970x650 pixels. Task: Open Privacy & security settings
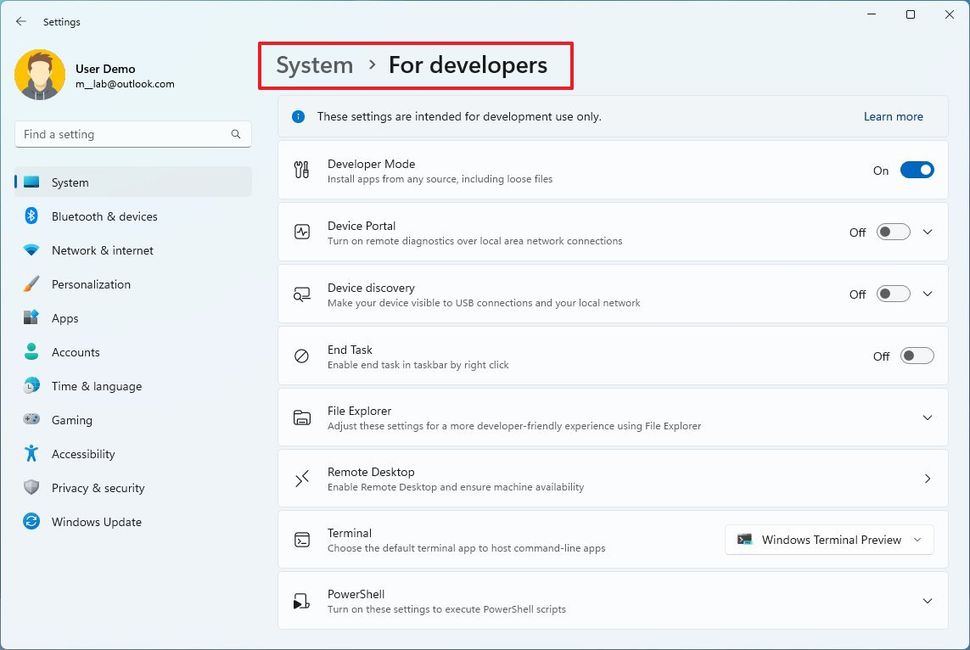click(x=132, y=488)
